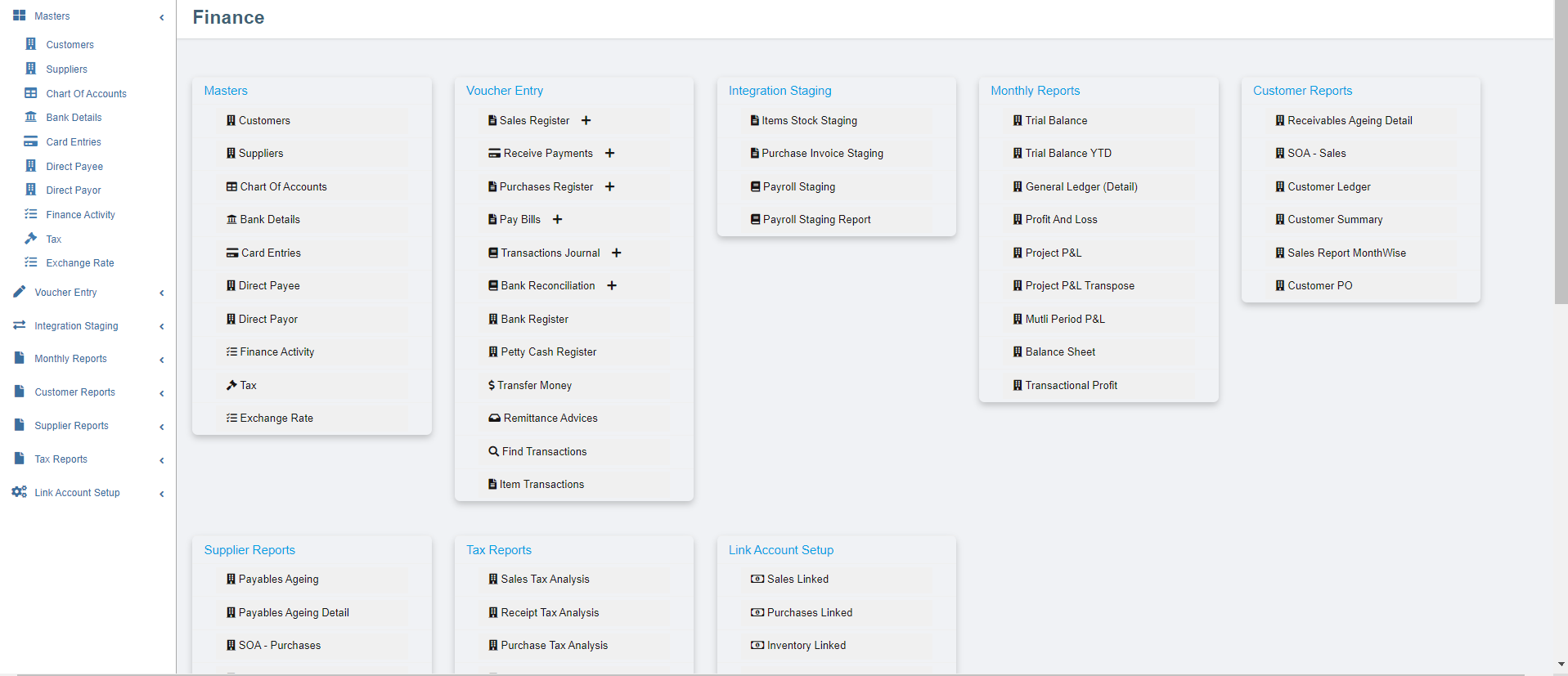1568x676 pixels.
Task: Expand the Voucher Entry sidebar chevron
Action: click(162, 293)
